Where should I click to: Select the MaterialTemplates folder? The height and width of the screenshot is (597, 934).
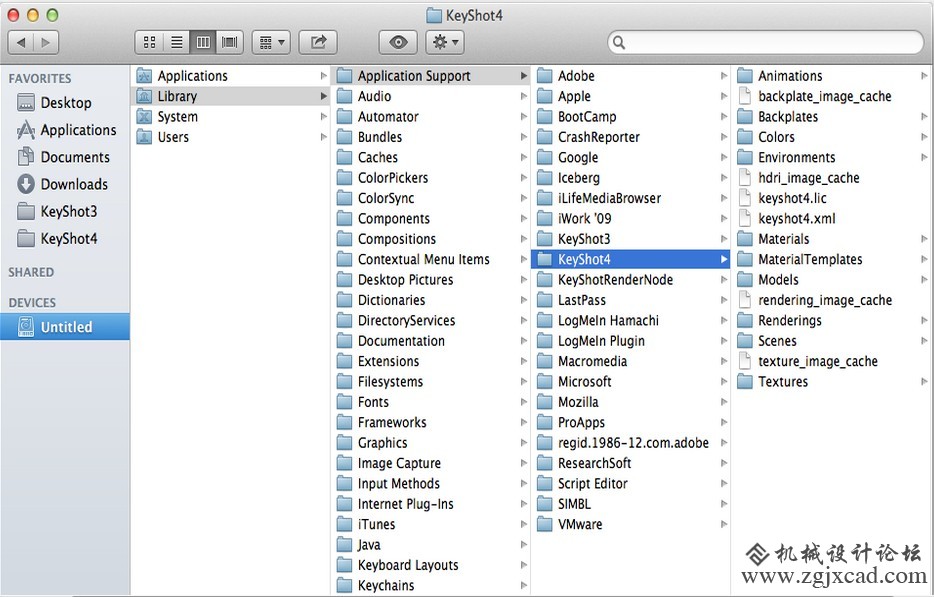(831, 259)
